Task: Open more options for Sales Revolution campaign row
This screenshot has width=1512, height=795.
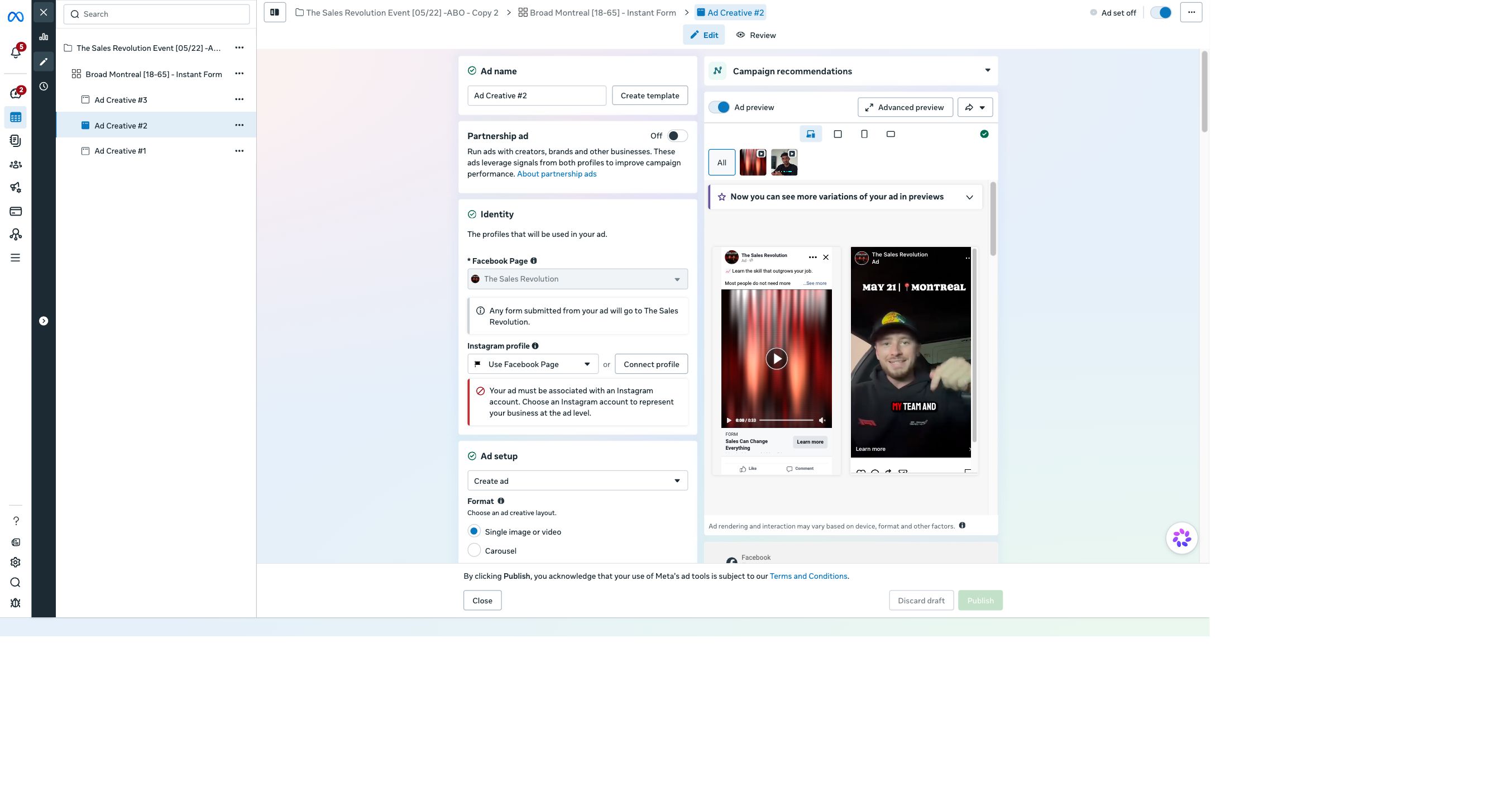Action: click(240, 47)
